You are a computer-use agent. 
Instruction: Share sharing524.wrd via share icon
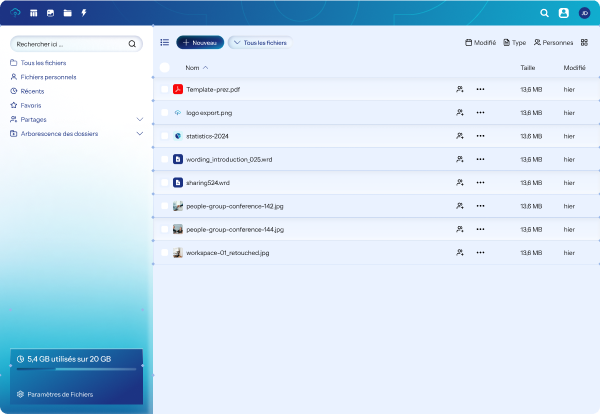460,183
